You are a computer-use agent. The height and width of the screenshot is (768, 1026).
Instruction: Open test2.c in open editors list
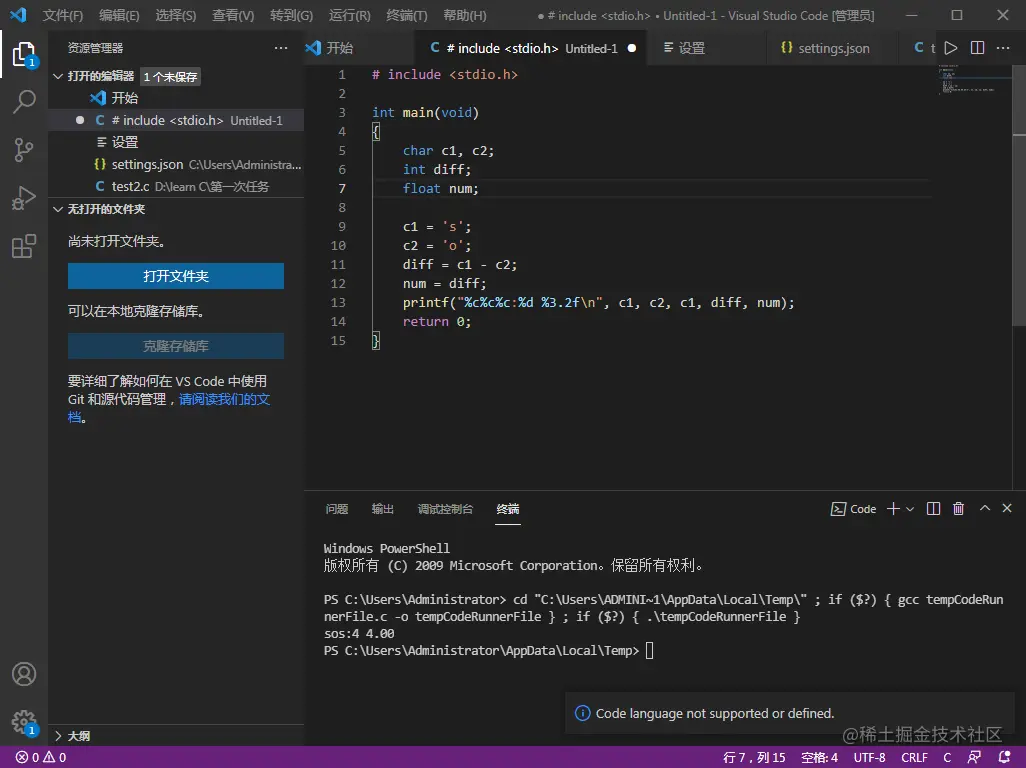click(175, 186)
